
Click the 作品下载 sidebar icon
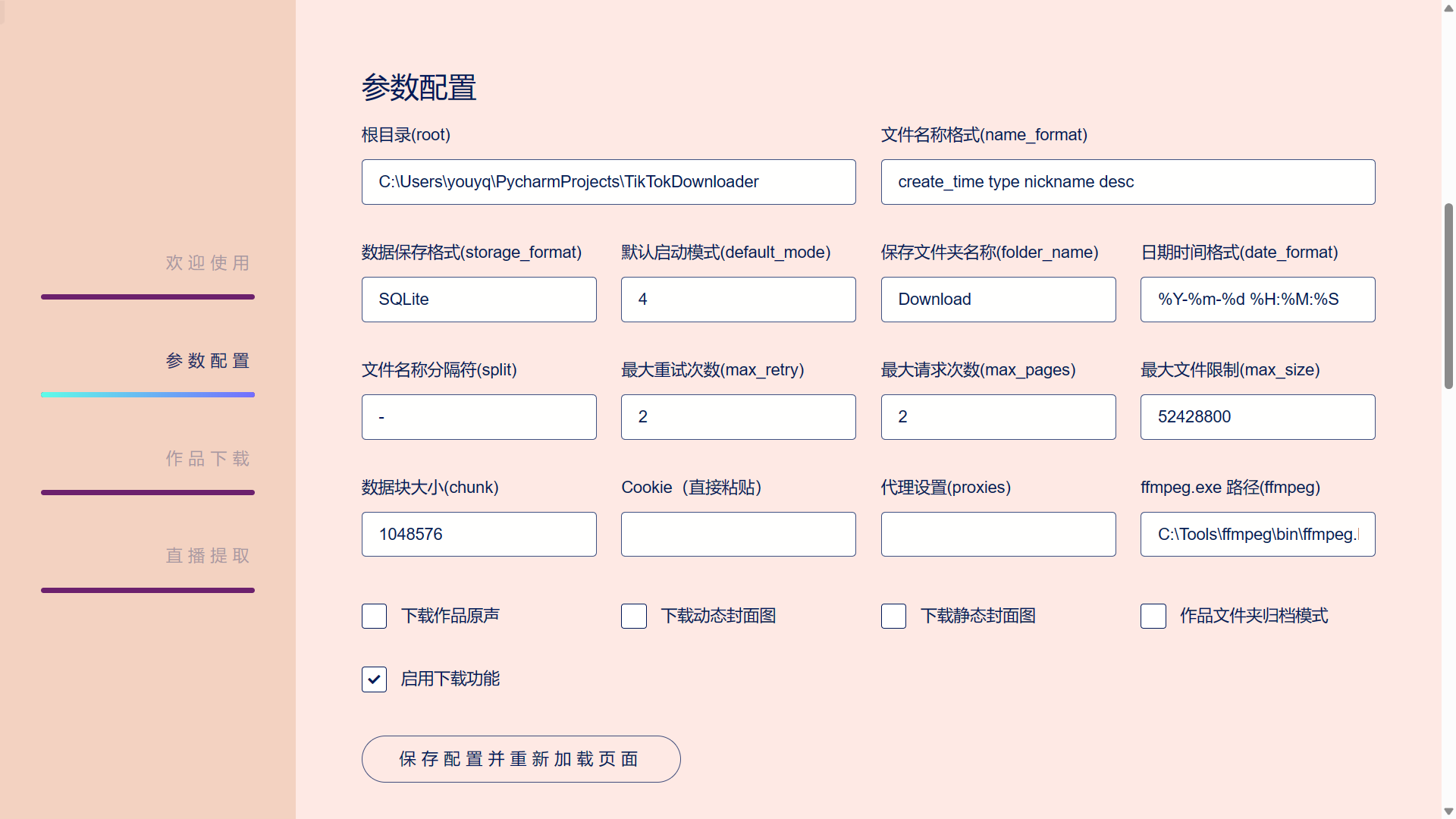pyautogui.click(x=207, y=459)
